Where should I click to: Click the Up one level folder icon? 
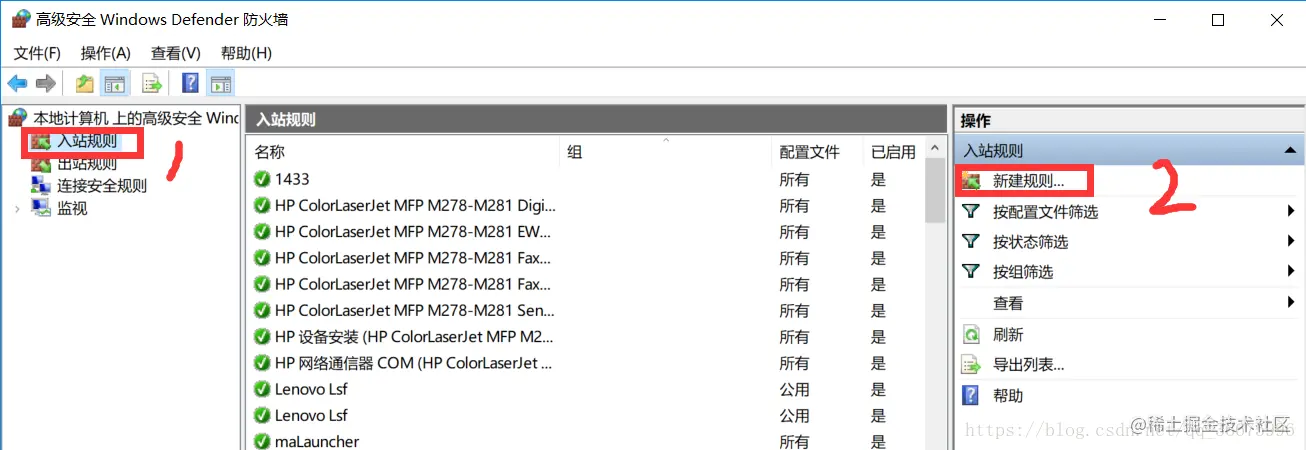point(85,84)
